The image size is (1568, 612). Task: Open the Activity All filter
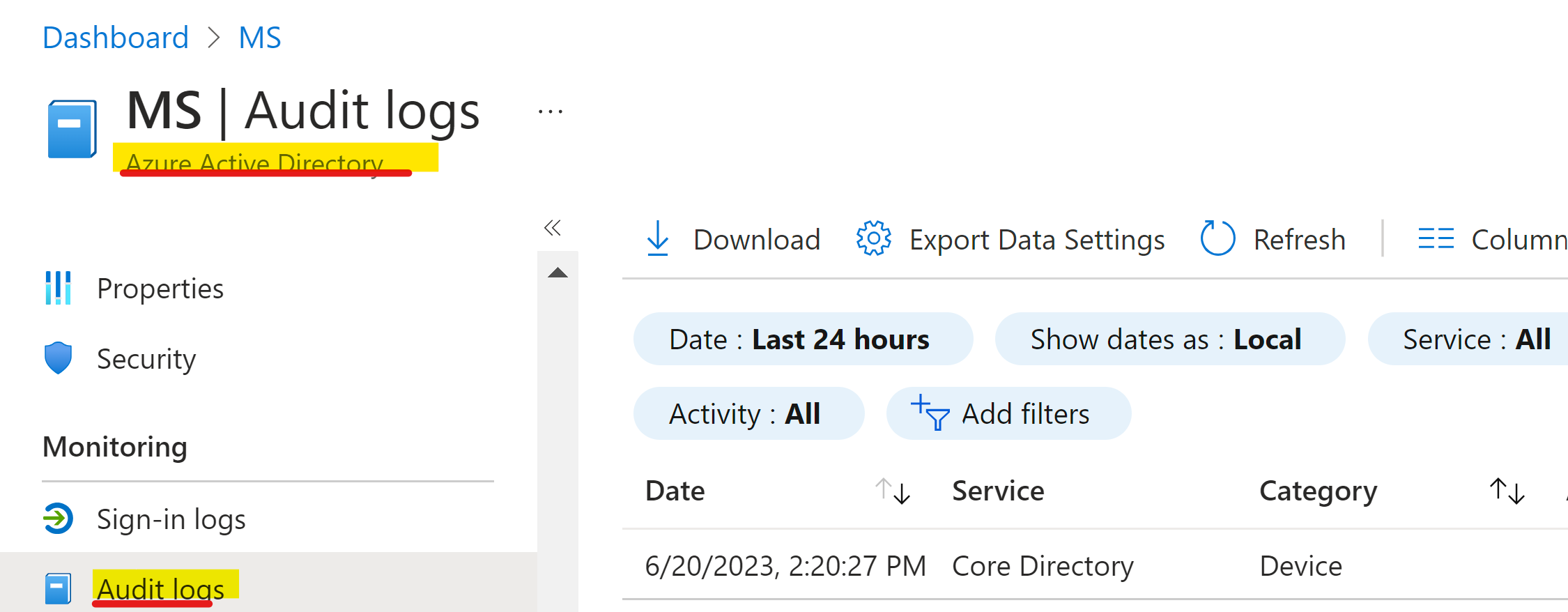(748, 413)
